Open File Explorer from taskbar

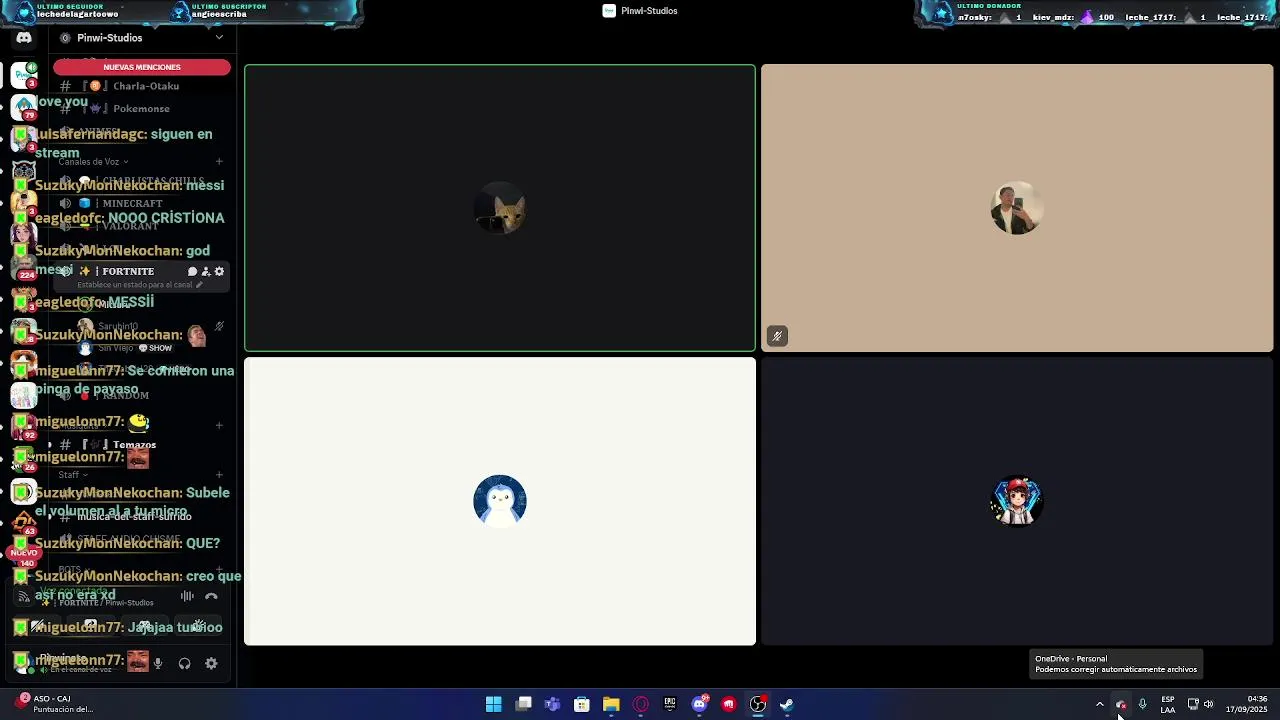611,705
